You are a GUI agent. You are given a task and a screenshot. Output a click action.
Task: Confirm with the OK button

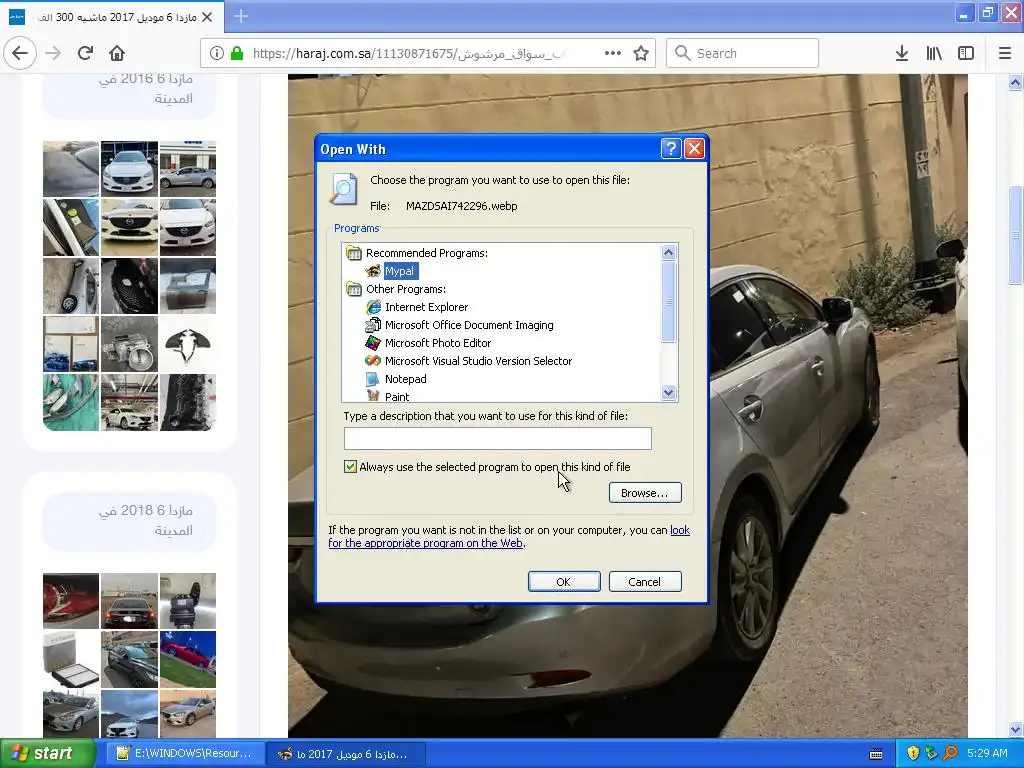pyautogui.click(x=564, y=582)
